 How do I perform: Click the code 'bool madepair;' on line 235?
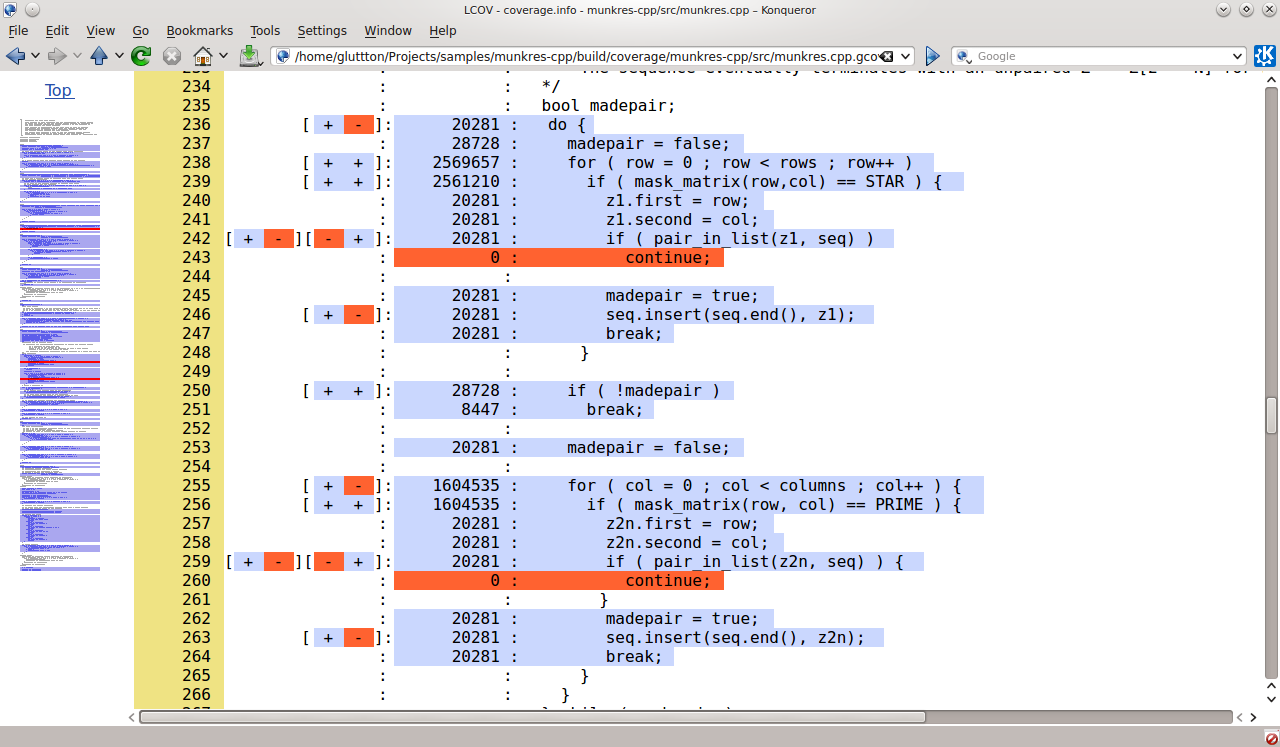pyautogui.click(x=608, y=105)
